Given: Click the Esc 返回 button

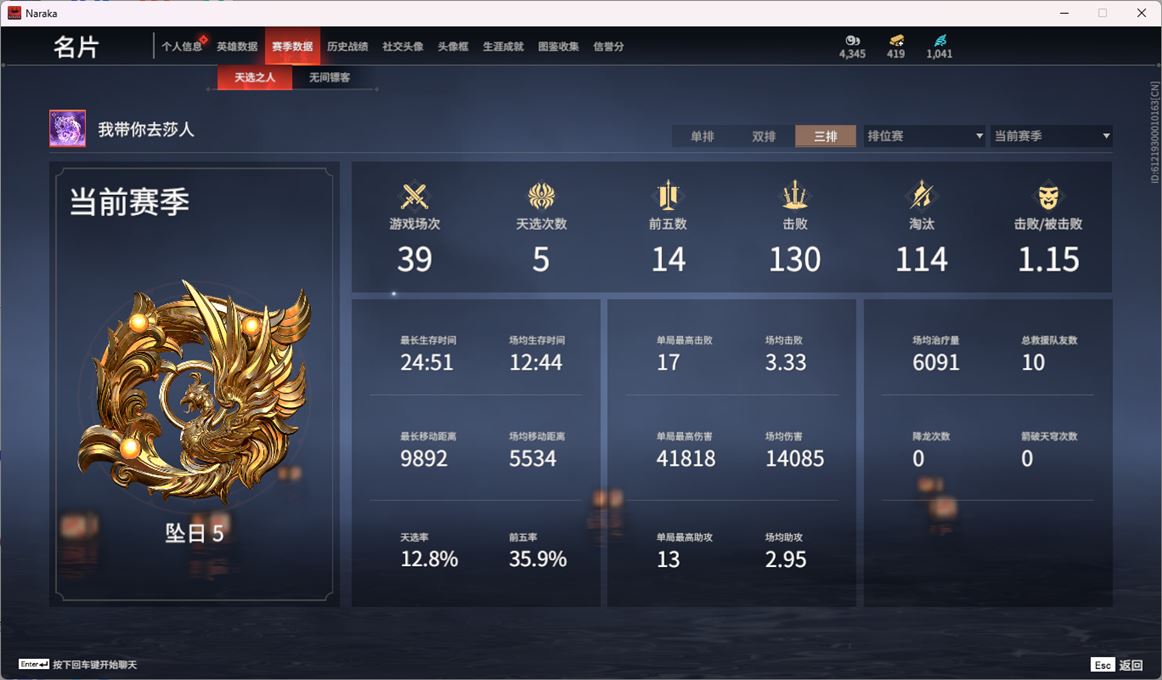Looking at the screenshot, I should (1118, 664).
